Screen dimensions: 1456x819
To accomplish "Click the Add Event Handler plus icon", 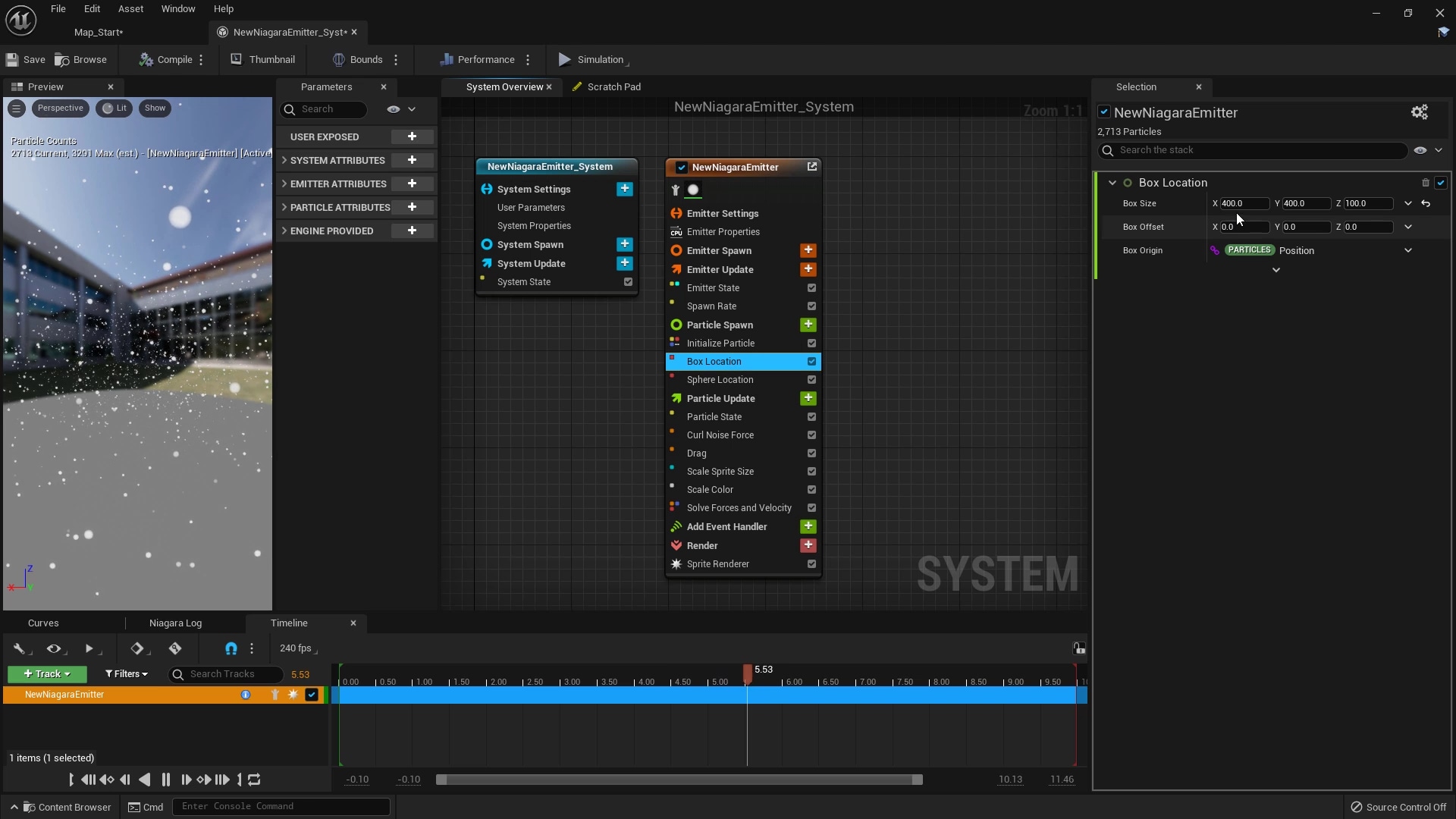I will (808, 526).
